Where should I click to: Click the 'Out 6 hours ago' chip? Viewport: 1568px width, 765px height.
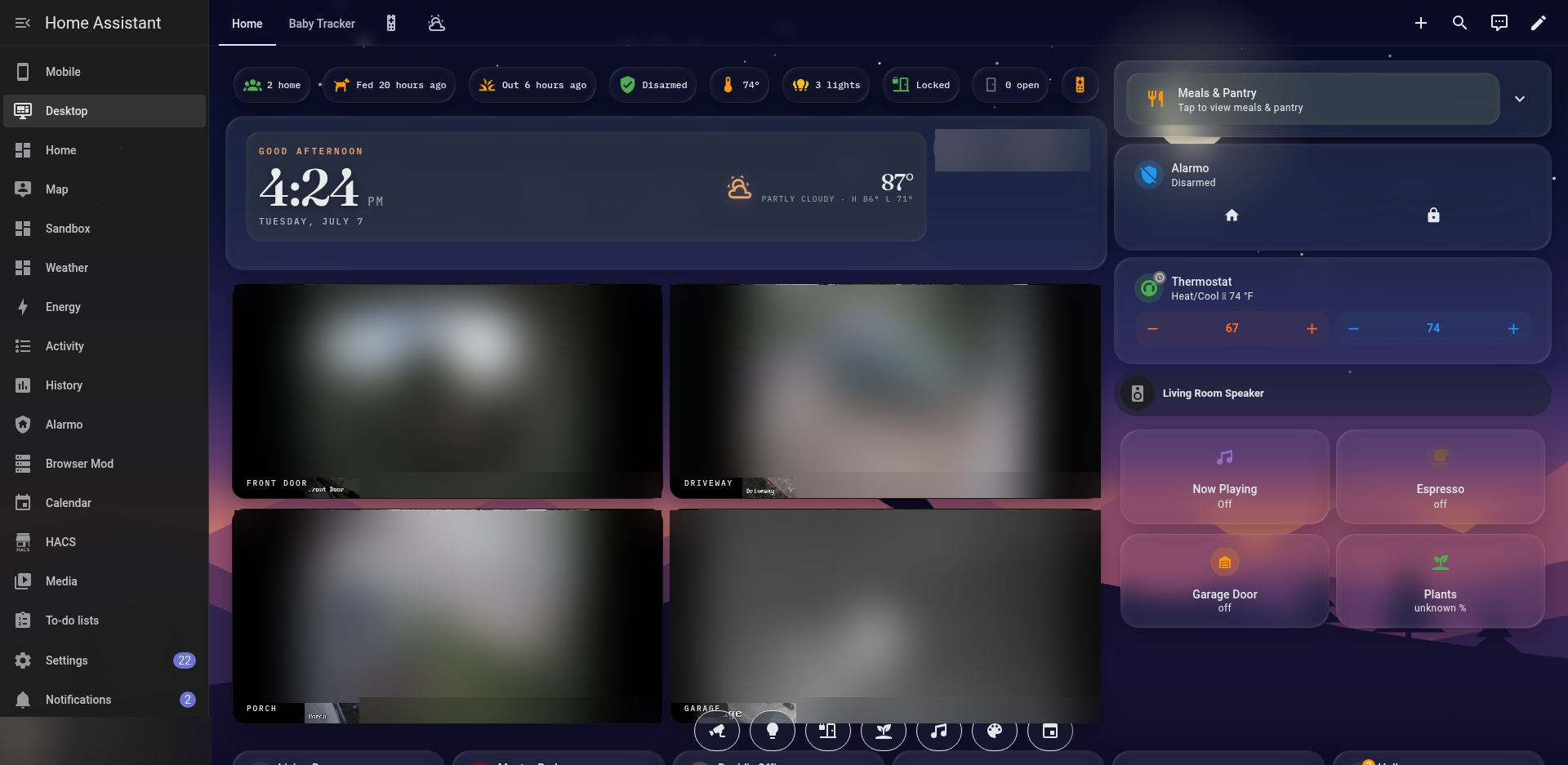click(x=532, y=85)
